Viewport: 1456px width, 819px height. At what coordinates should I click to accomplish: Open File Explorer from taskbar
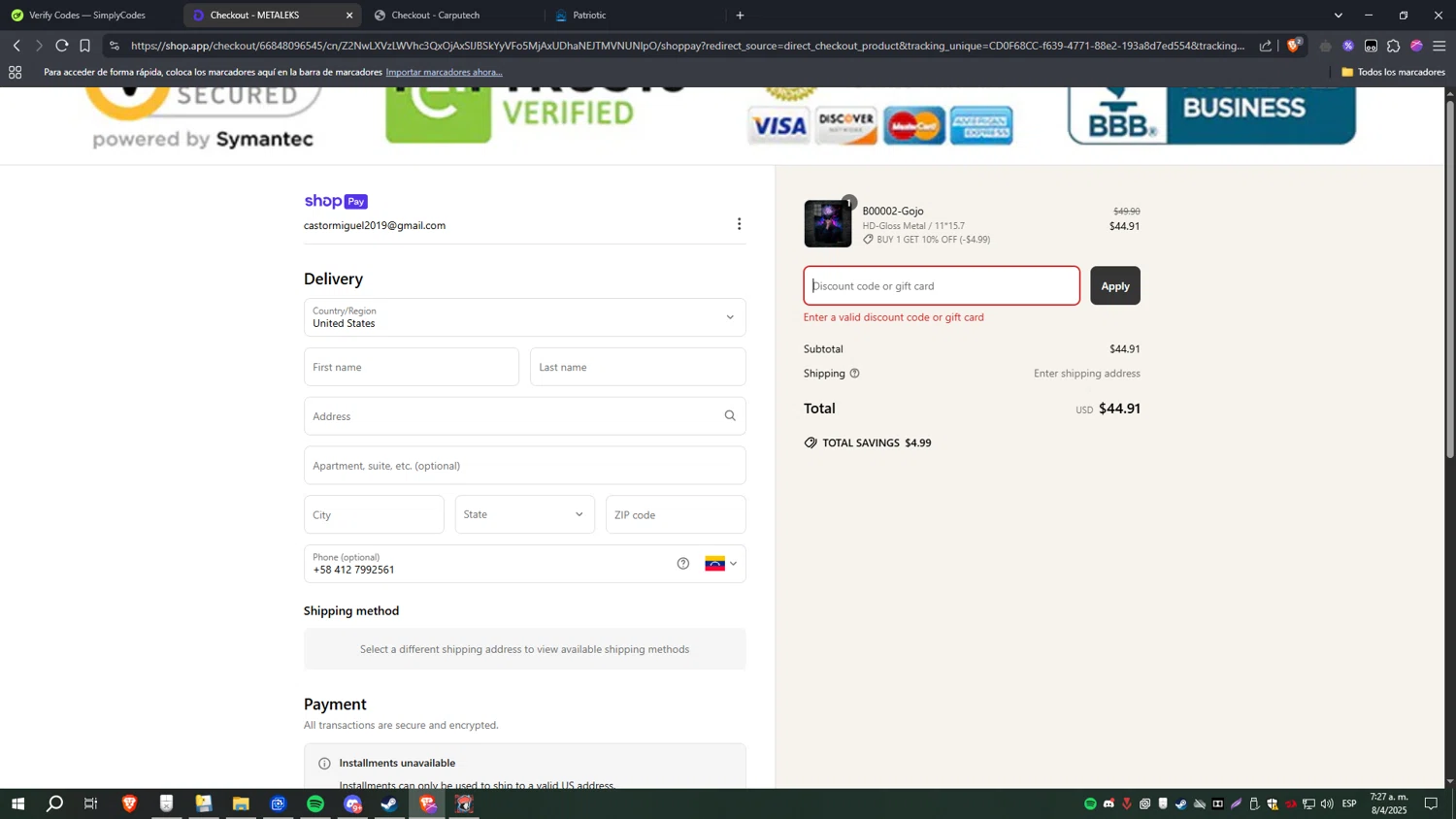click(241, 803)
